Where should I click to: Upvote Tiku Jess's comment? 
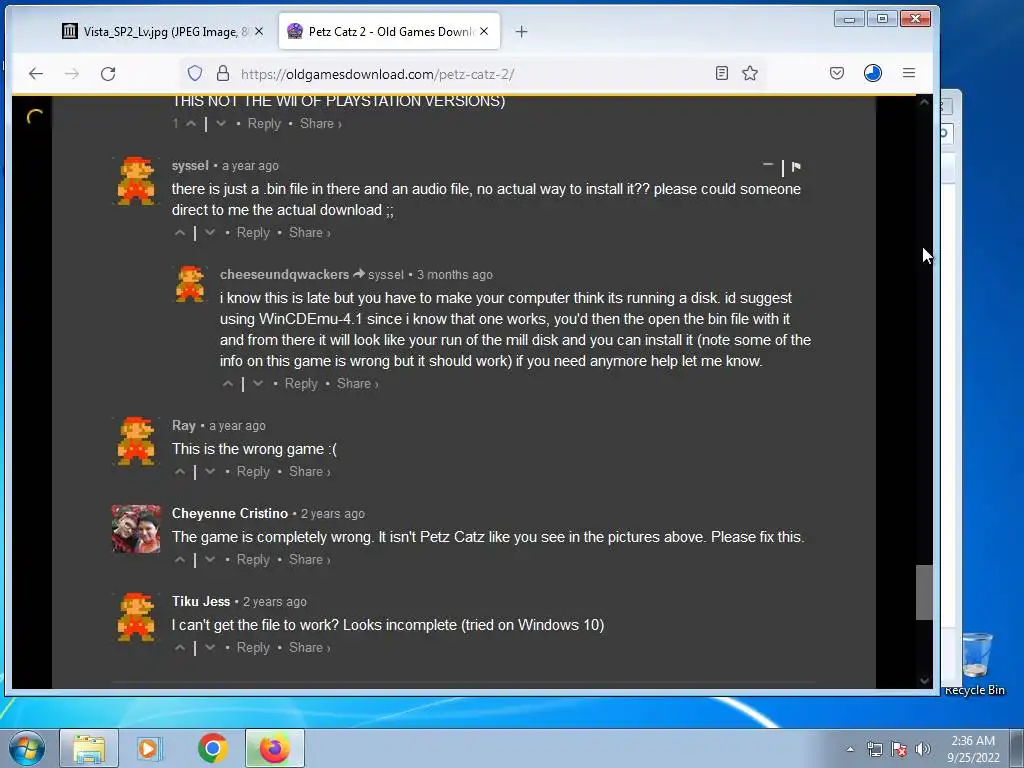pos(180,648)
